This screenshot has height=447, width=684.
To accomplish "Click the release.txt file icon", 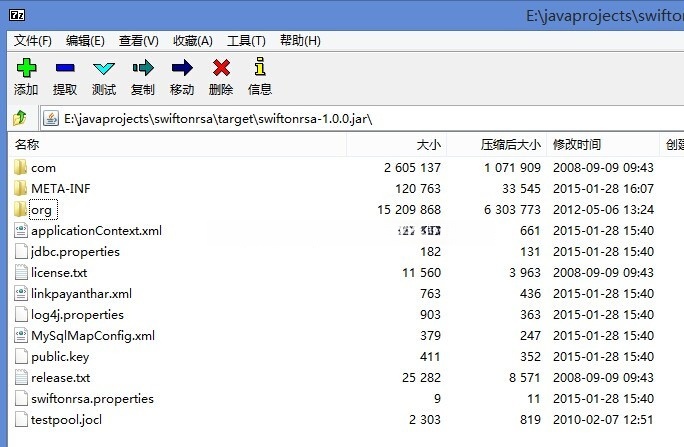I will tap(21, 378).
